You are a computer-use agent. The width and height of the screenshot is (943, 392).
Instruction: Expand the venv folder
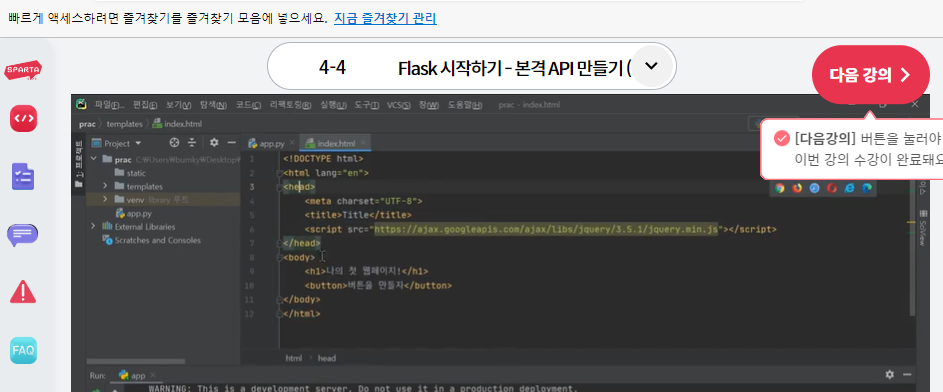tap(105, 200)
